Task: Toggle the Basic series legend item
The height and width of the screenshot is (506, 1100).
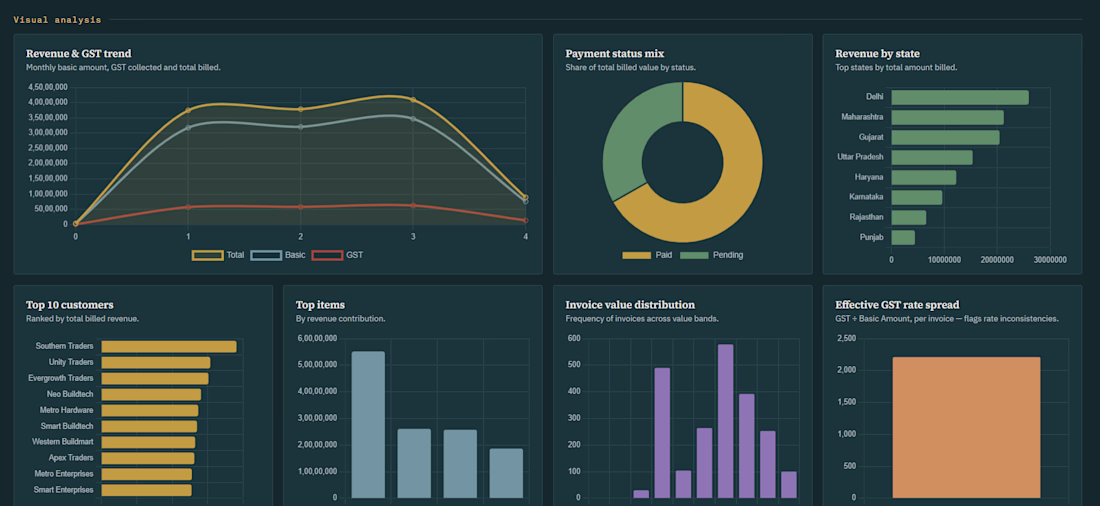Action: [x=278, y=255]
